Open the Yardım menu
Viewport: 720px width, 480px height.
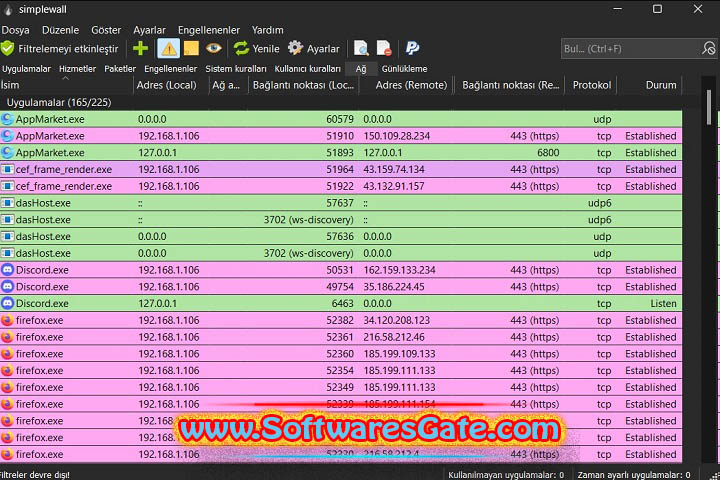(x=267, y=30)
